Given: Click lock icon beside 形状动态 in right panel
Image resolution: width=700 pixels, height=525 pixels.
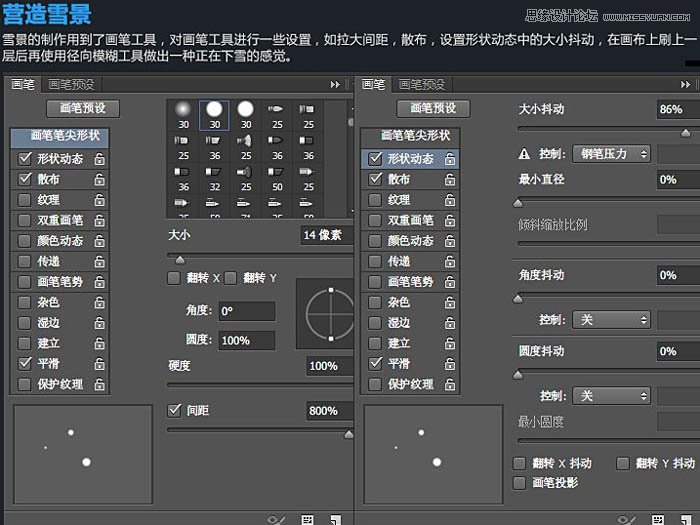Looking at the screenshot, I should (450, 159).
